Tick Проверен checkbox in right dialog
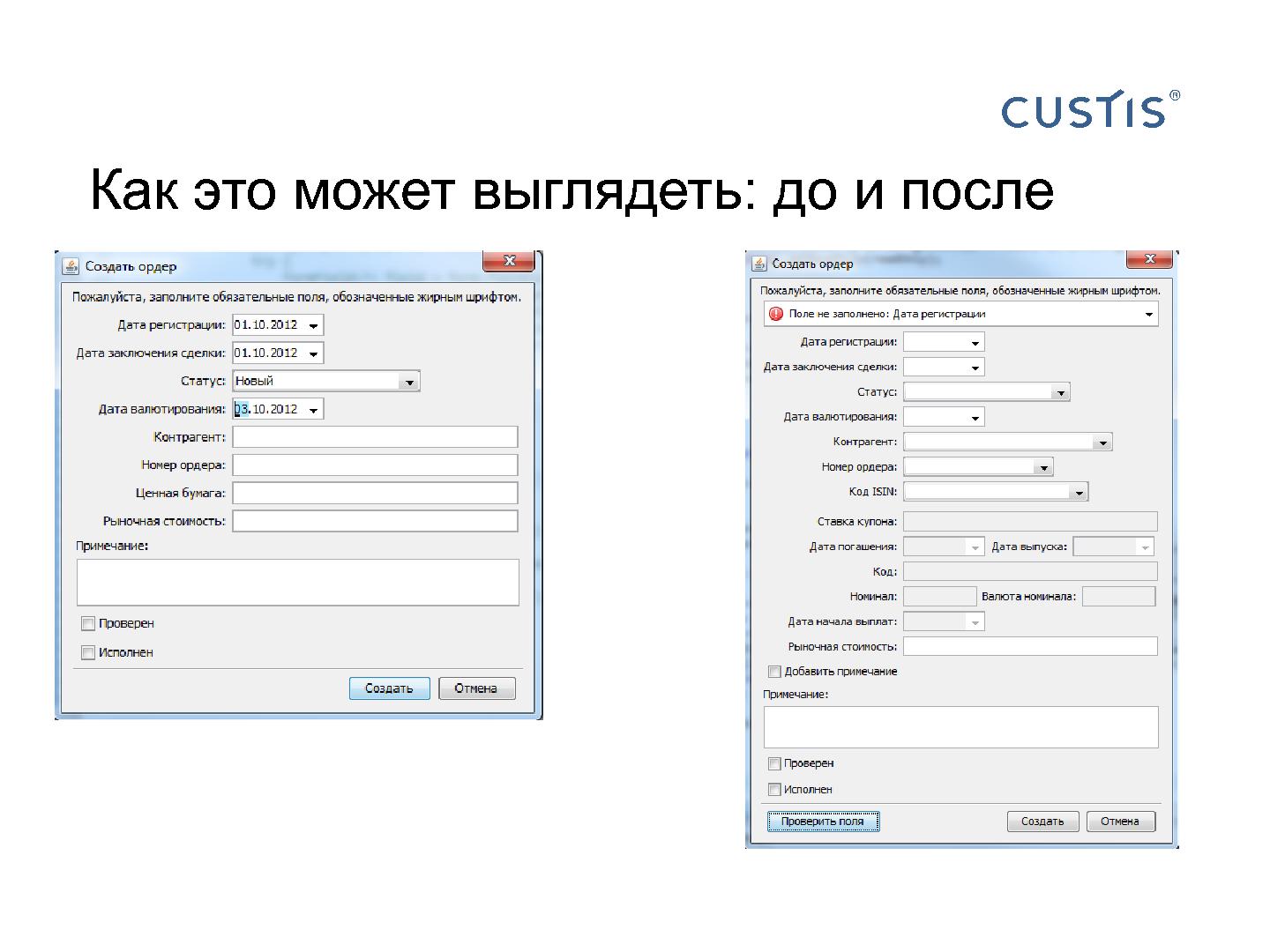Screen dimensions: 1270x952 774,763
